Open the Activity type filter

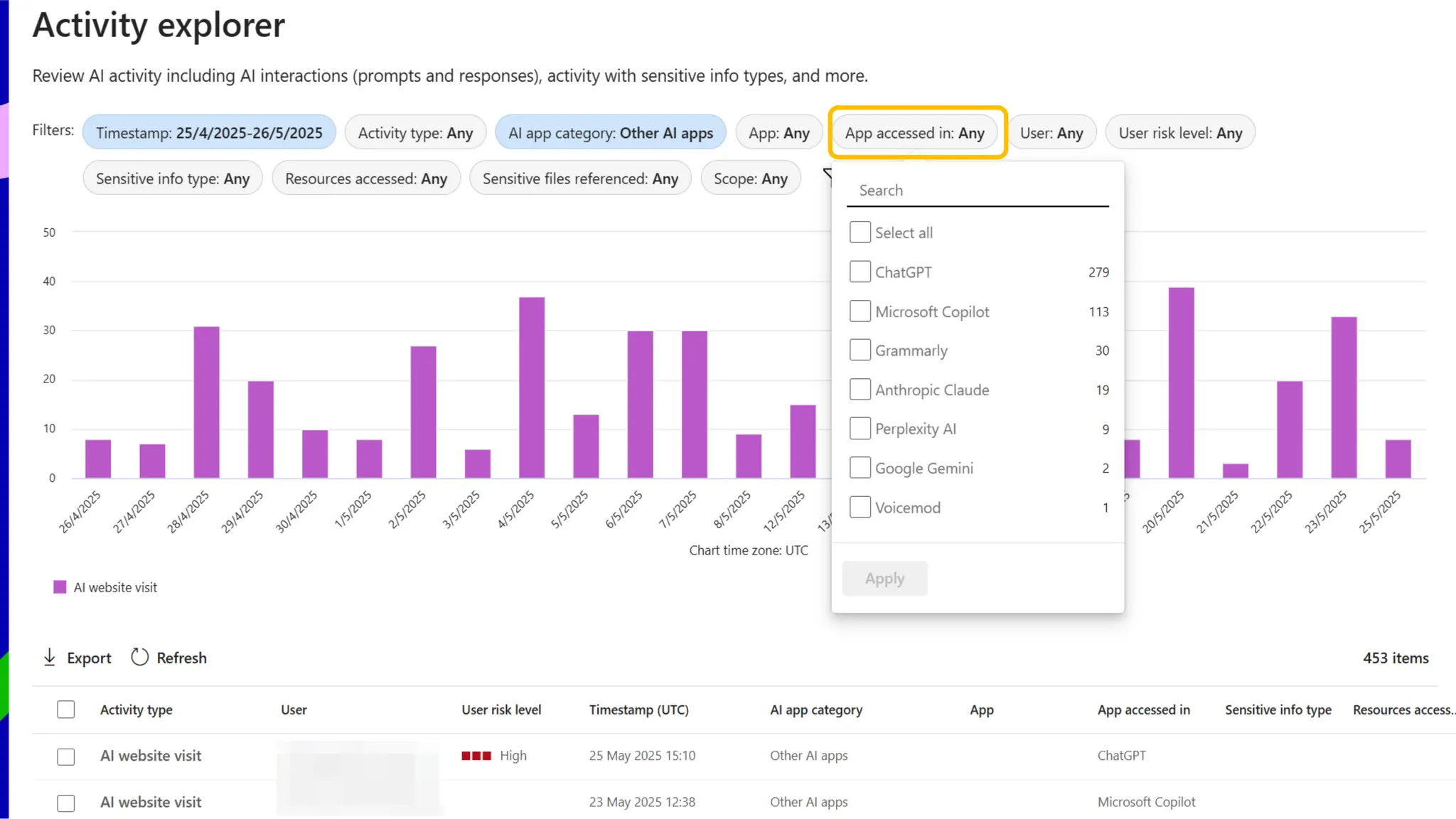coord(415,133)
